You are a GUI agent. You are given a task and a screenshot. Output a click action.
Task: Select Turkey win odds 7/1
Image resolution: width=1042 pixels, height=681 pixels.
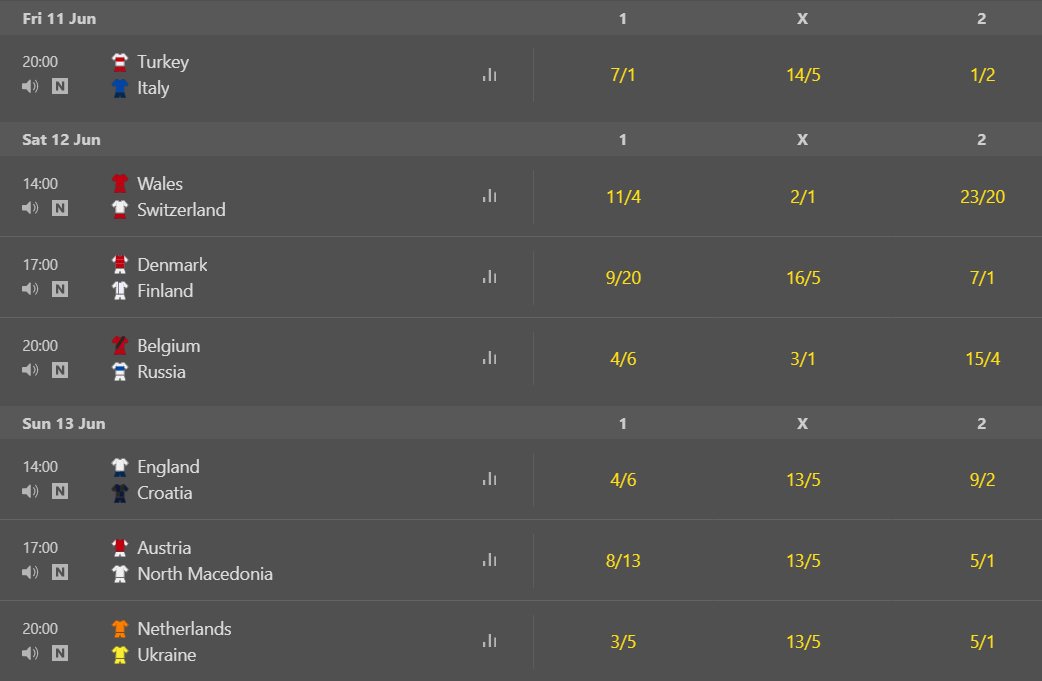click(x=622, y=75)
